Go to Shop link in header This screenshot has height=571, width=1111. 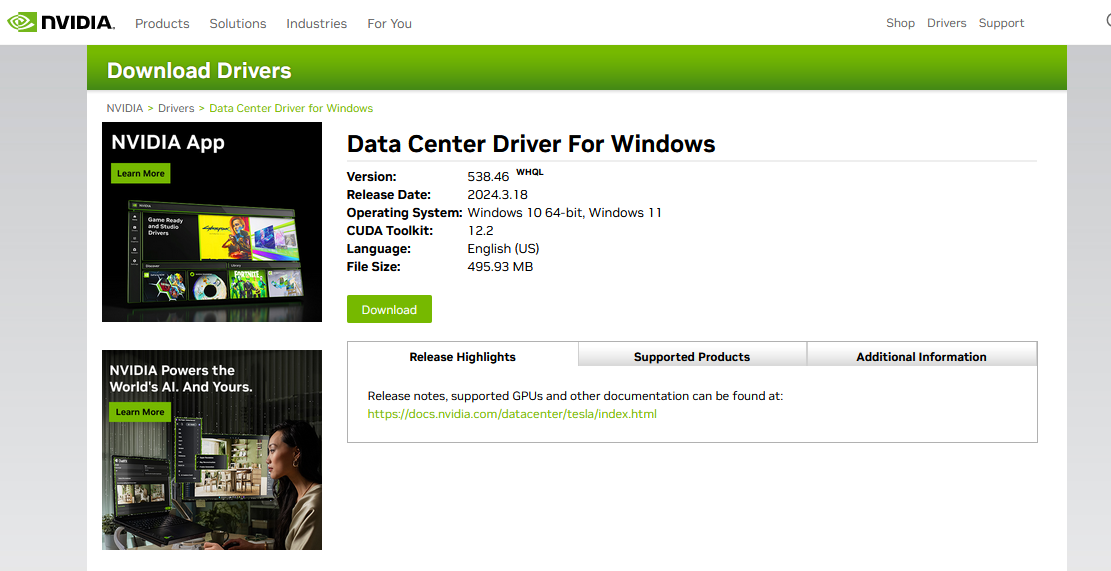point(901,23)
